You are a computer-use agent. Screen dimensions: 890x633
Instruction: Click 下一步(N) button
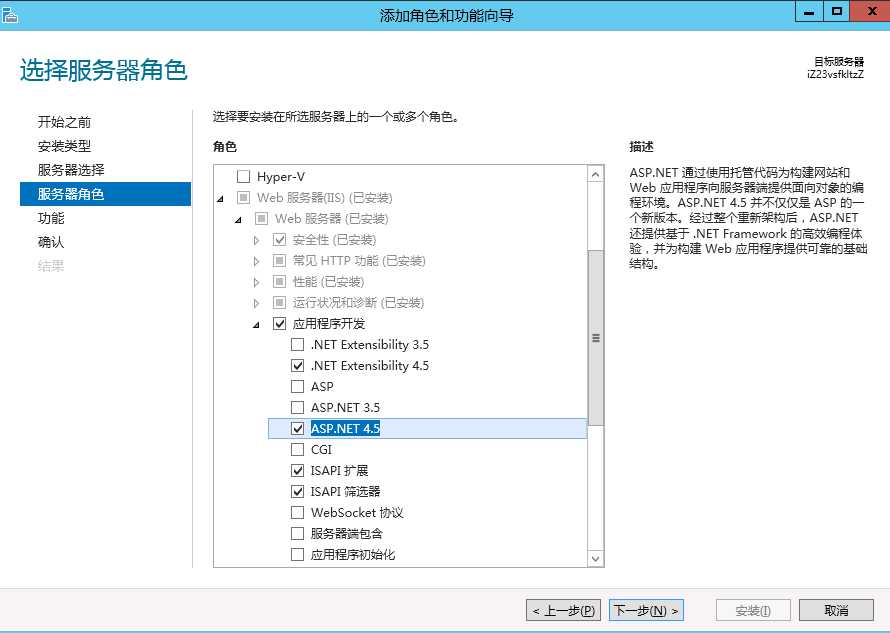pyautogui.click(x=646, y=610)
